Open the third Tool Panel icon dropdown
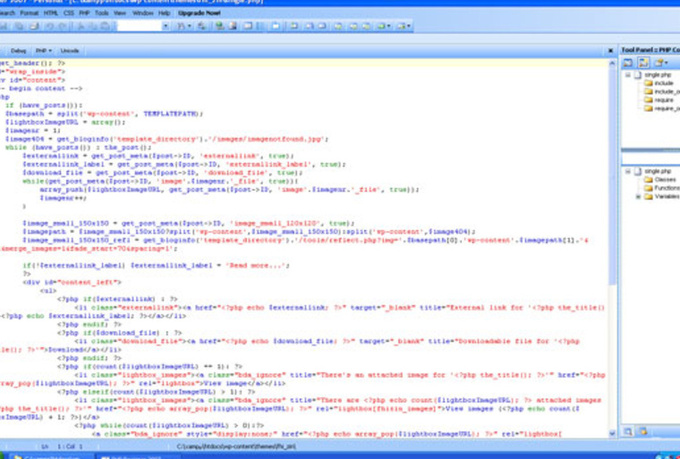 [659, 62]
